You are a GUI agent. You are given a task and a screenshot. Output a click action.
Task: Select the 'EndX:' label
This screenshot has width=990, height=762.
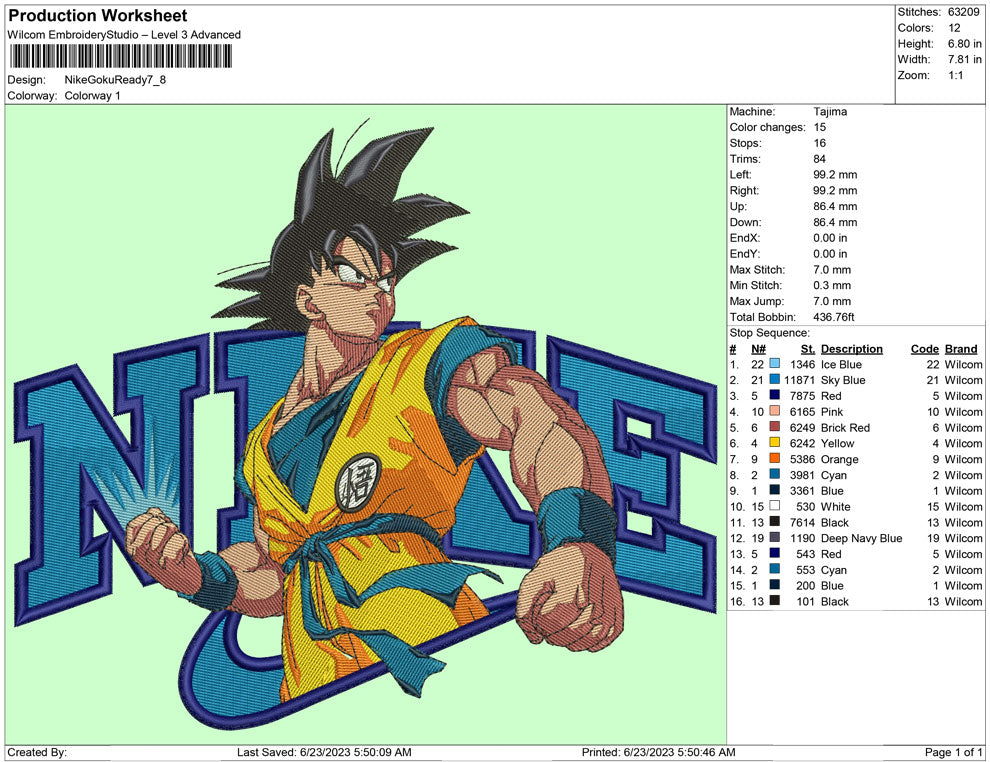pos(745,238)
